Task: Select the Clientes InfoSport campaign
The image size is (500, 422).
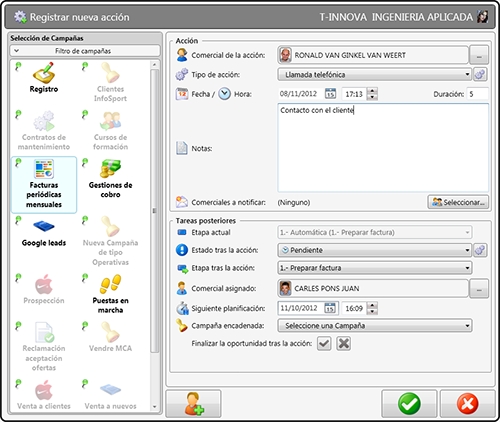Action: coord(110,82)
